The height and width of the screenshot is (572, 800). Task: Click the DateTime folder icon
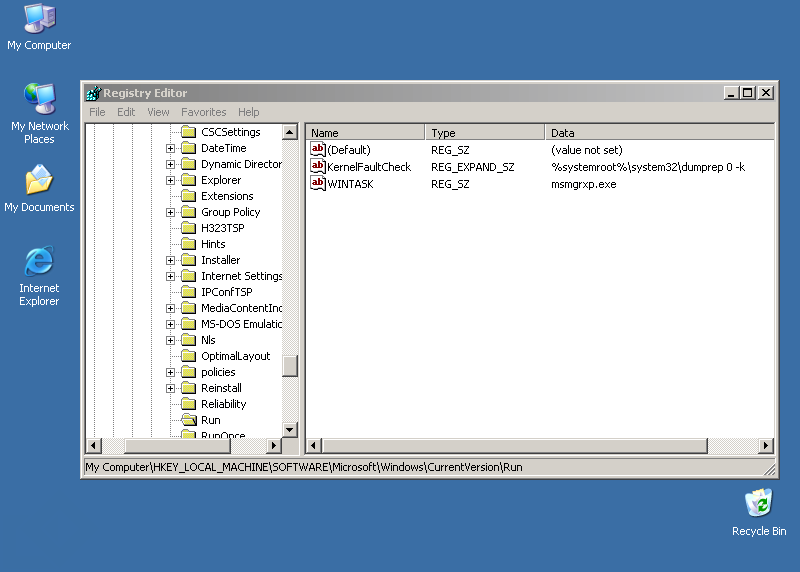coord(189,148)
